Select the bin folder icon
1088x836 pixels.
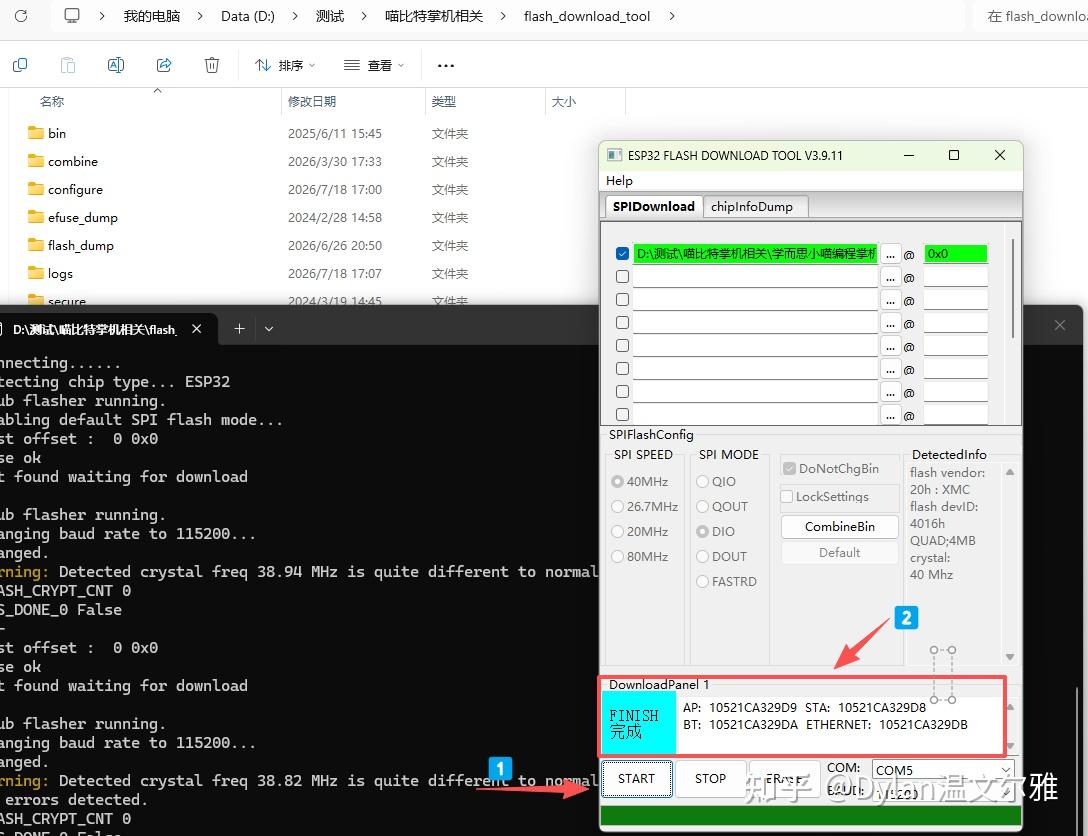pyautogui.click(x=35, y=133)
